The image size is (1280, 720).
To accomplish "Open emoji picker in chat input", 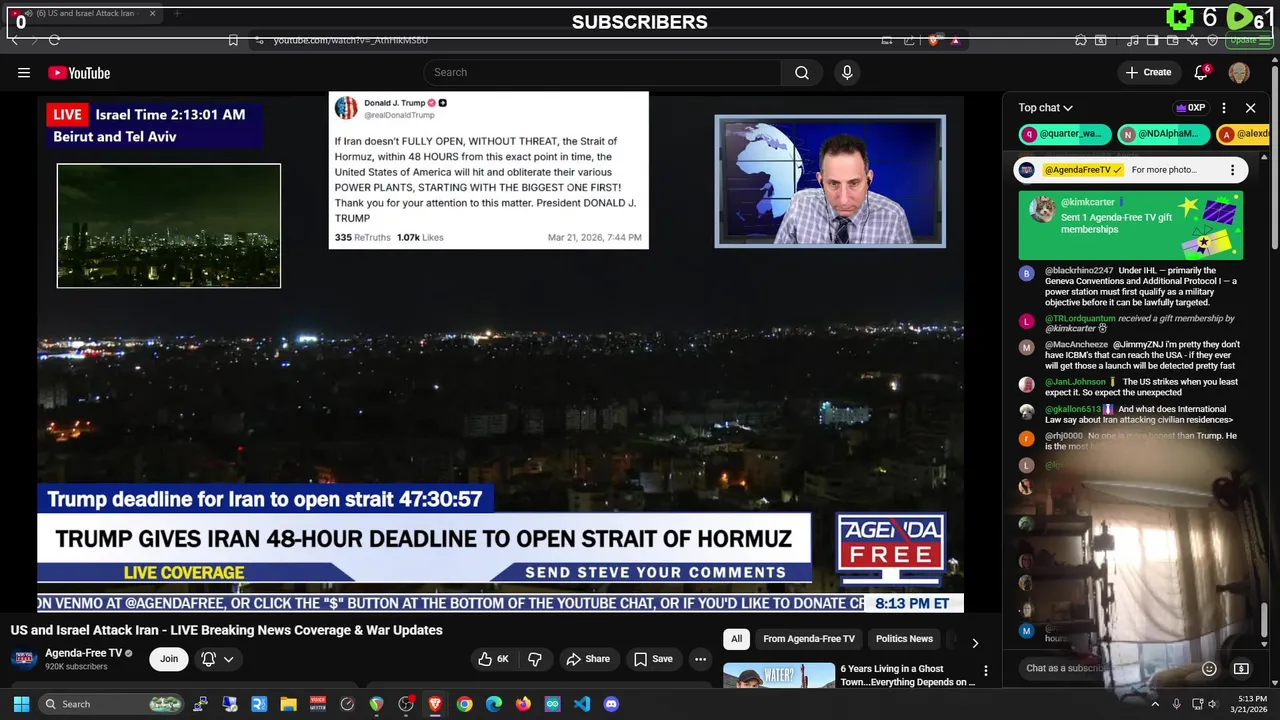I will [1209, 668].
